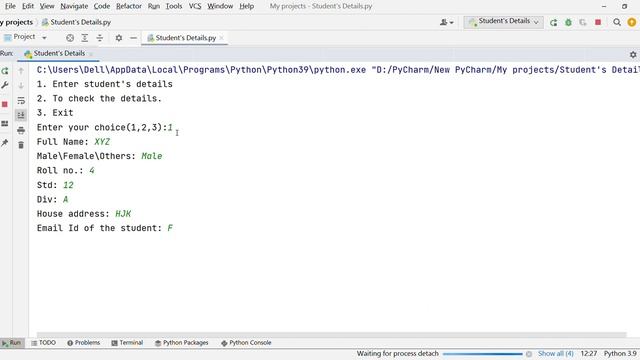Debug Student's Details with bug icon
Screen dimensions: 640x360
(568, 22)
